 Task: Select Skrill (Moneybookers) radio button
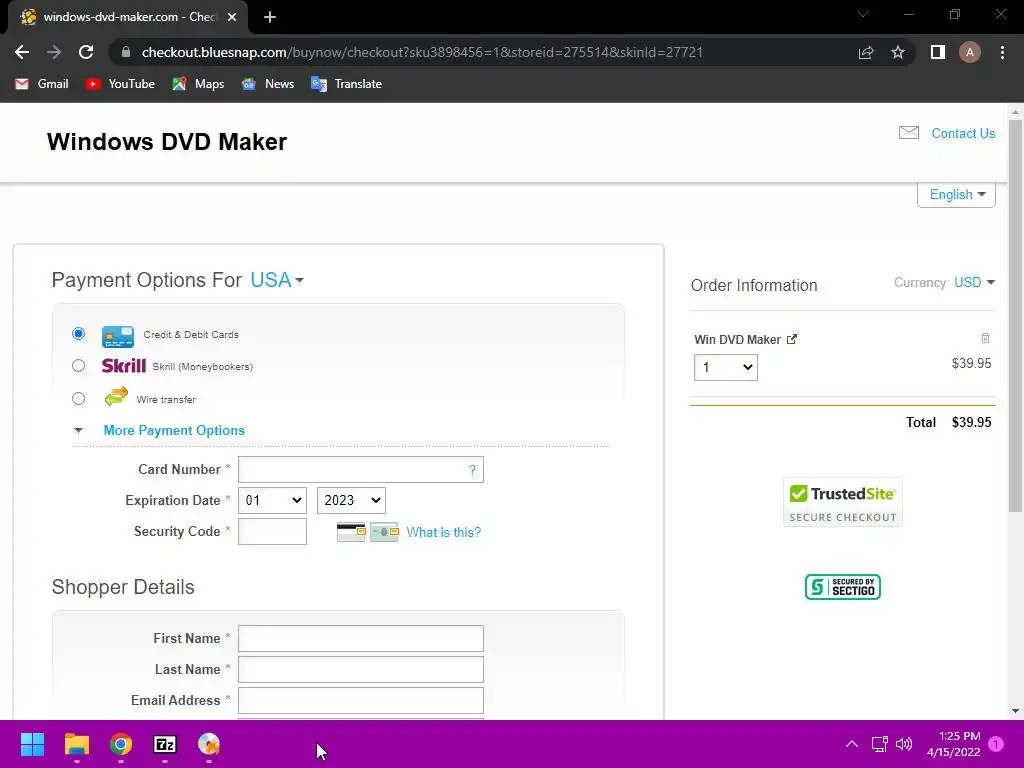(78, 366)
